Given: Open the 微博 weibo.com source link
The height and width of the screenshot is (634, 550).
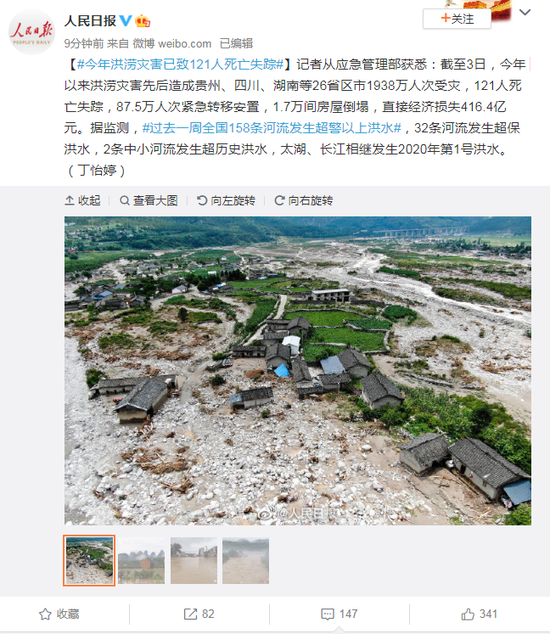Looking at the screenshot, I should pos(172,43).
